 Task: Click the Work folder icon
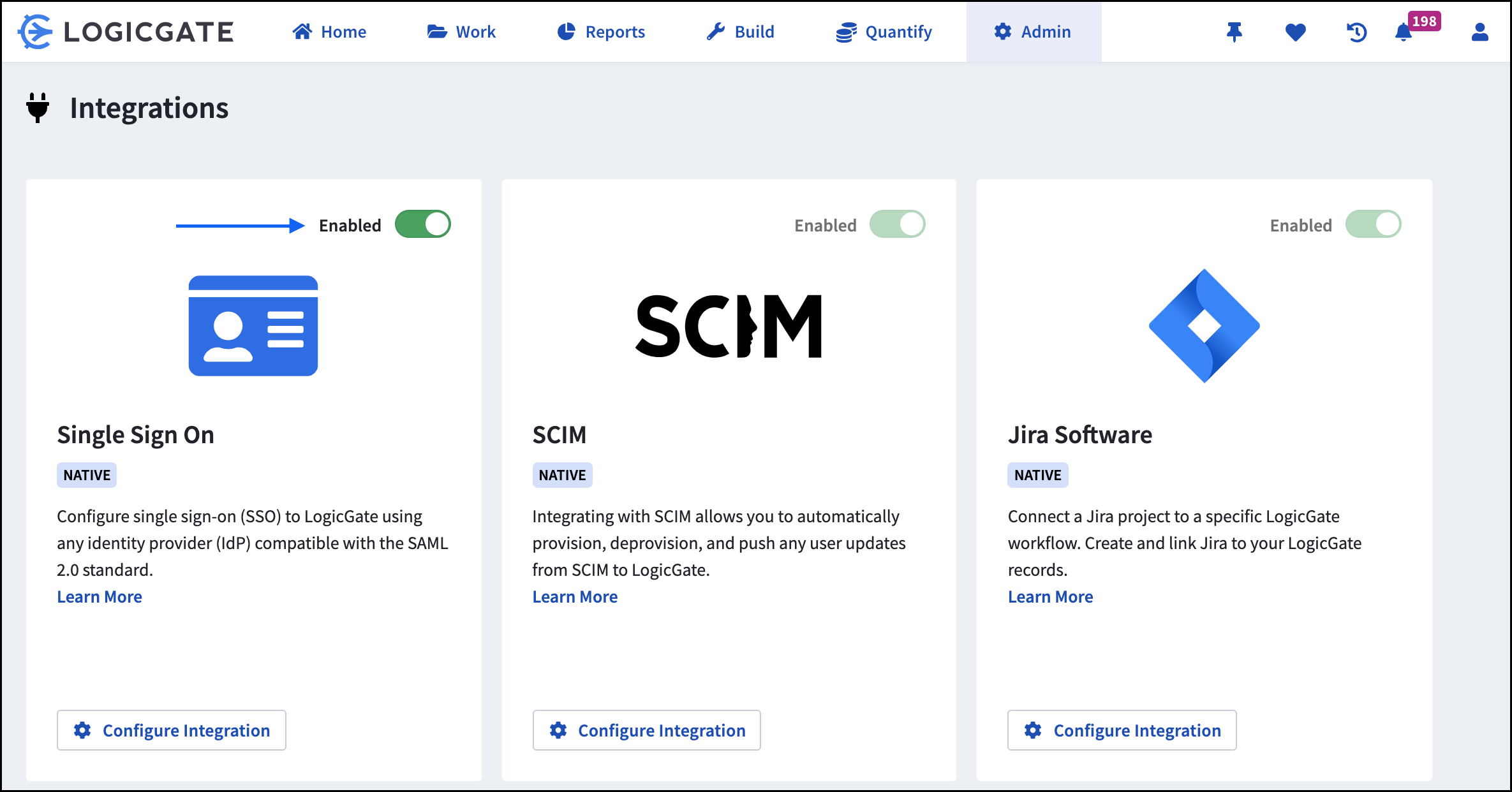tap(437, 31)
